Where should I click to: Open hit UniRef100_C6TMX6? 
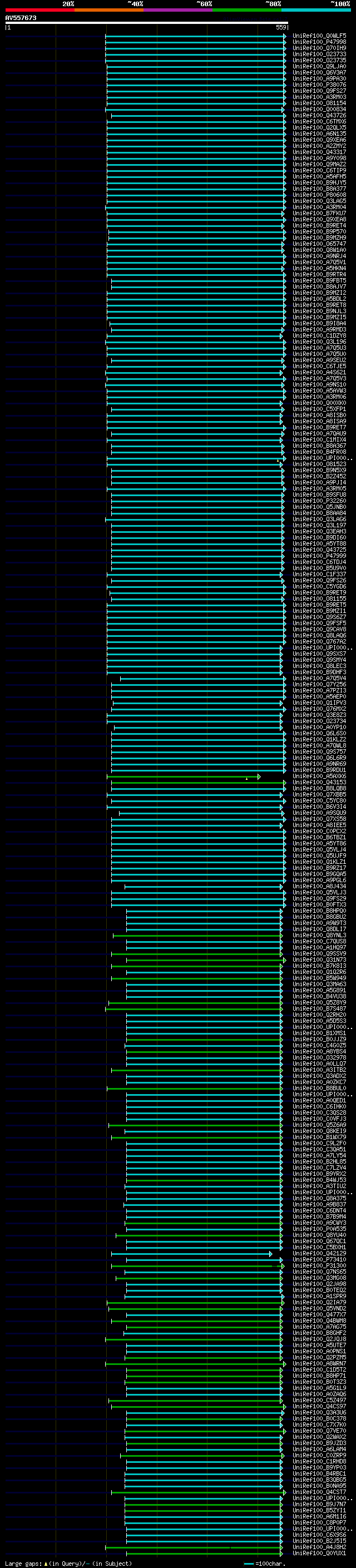coord(319,122)
